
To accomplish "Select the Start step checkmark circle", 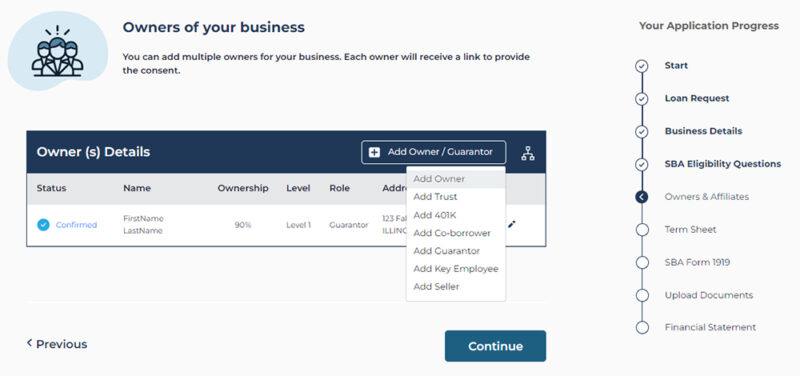I will pos(642,66).
